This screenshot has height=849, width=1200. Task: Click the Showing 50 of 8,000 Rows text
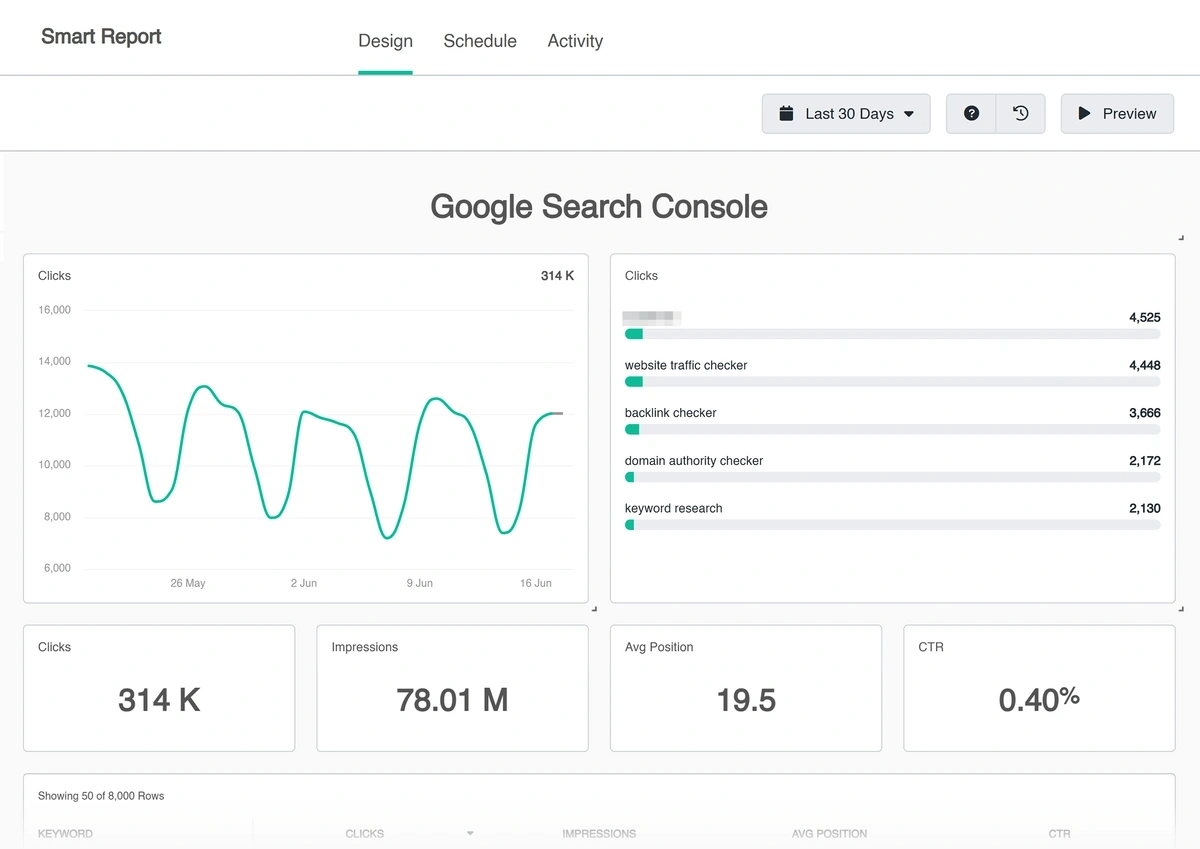(x=101, y=796)
